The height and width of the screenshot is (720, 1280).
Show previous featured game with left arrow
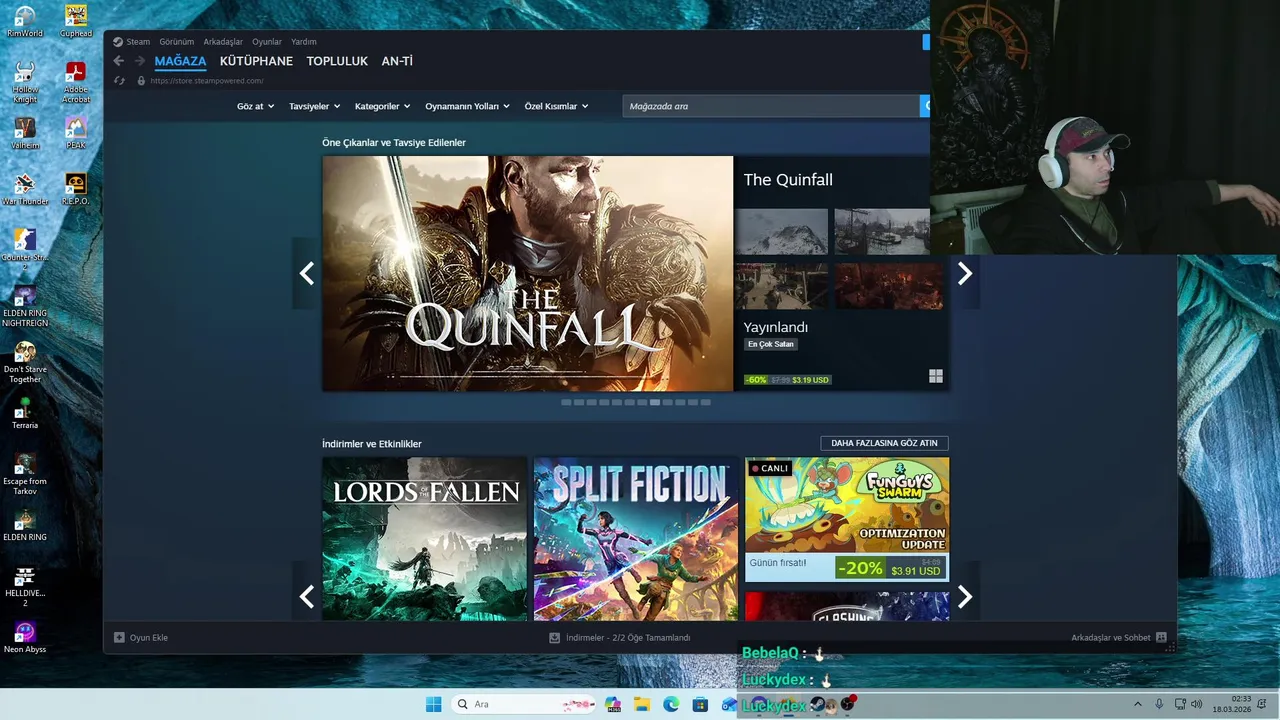click(306, 273)
